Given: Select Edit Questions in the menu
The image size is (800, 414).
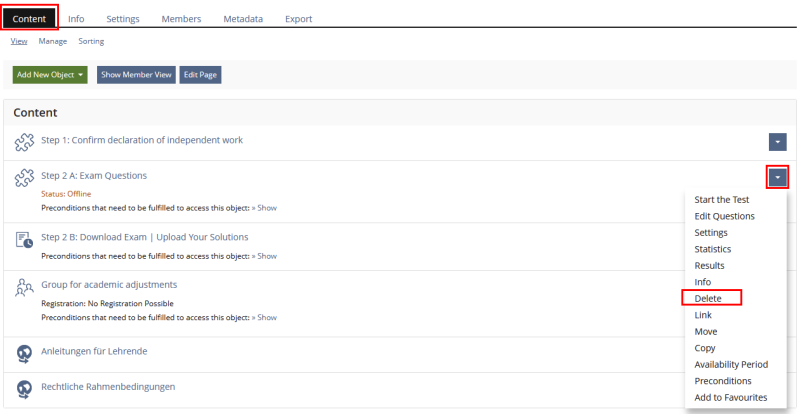Looking at the screenshot, I should [724, 216].
